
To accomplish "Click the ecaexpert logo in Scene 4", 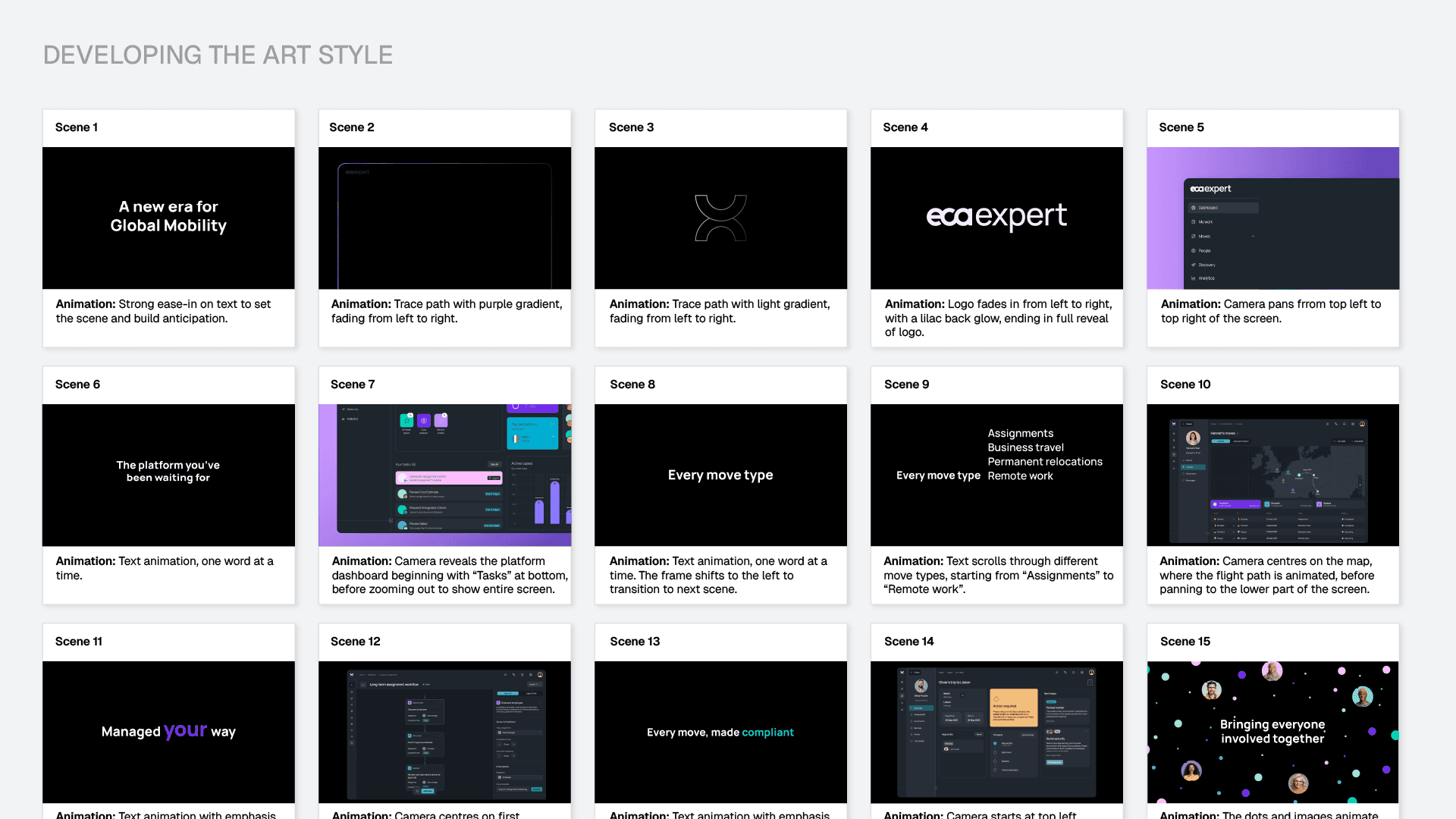I will tap(996, 216).
